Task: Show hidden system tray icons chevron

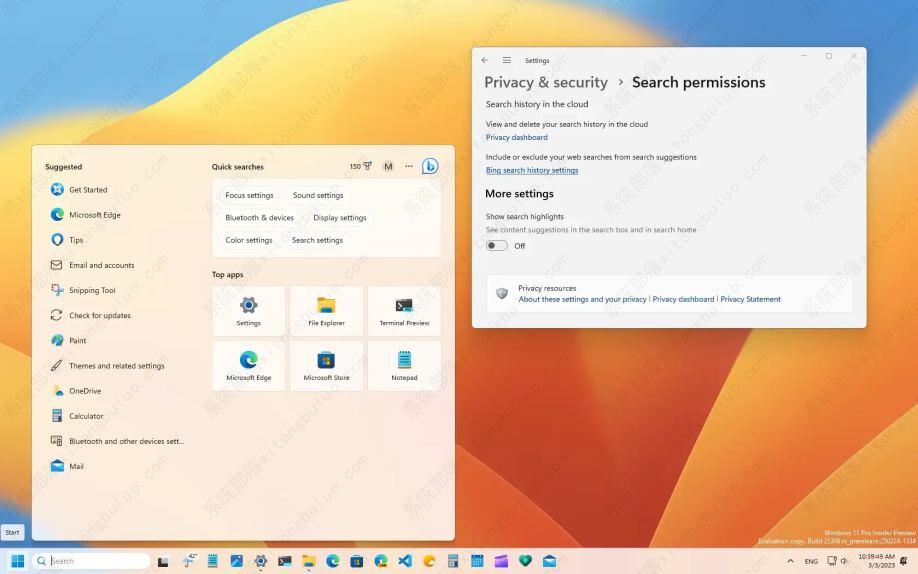Action: (x=791, y=561)
